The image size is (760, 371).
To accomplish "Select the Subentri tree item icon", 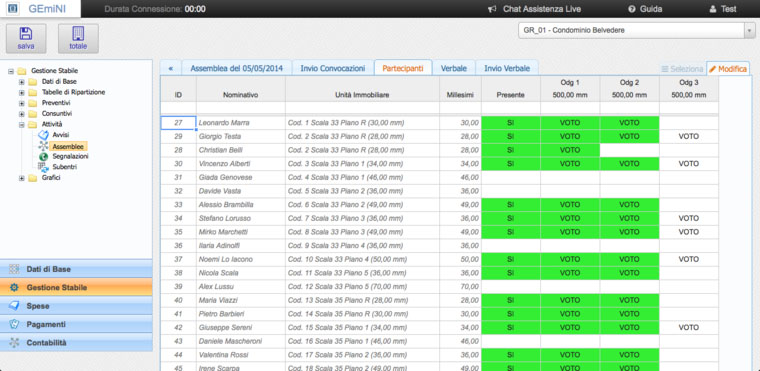I will tap(43, 167).
